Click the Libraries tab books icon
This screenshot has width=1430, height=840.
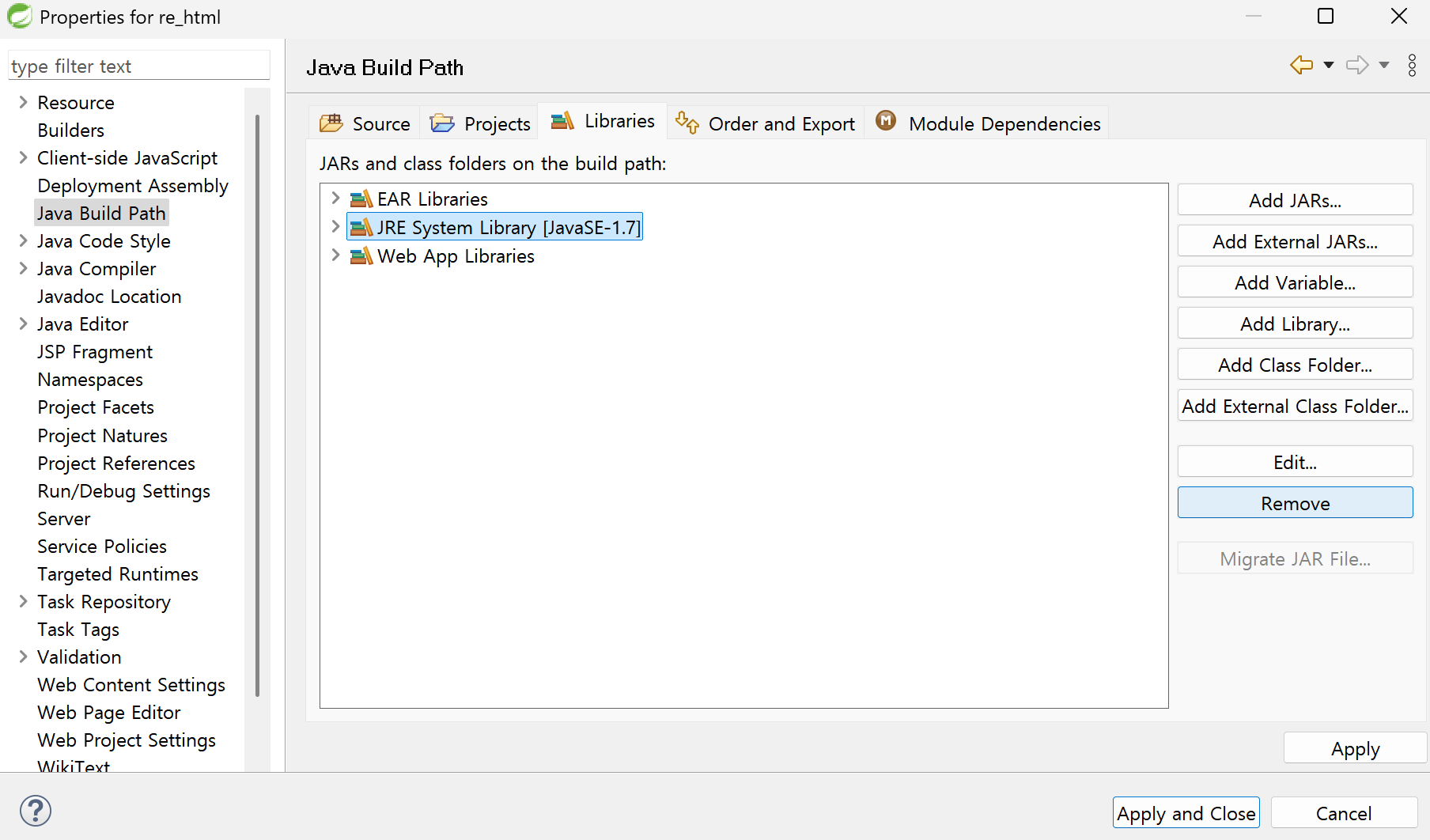pos(562,120)
